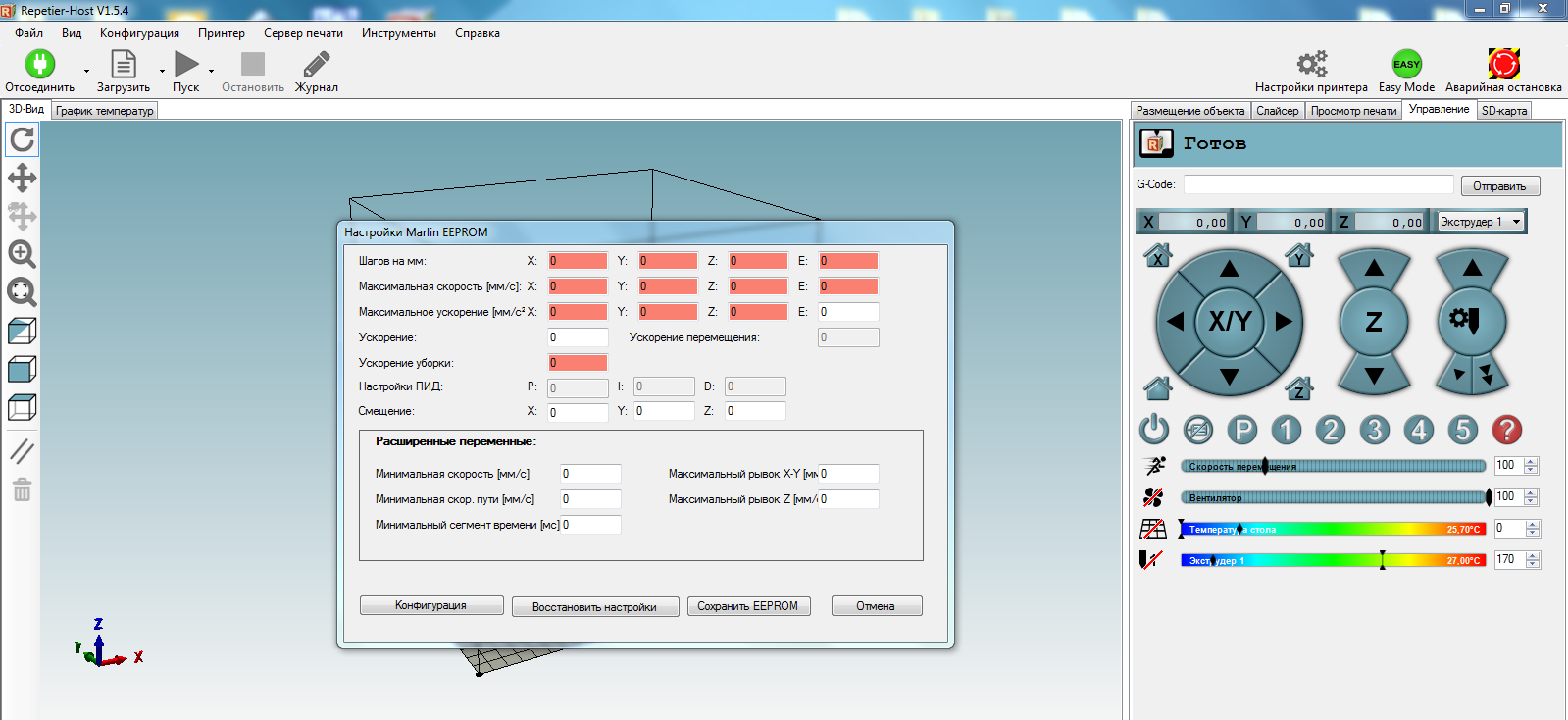Click Отмена in the EEPROM dialog

876,606
